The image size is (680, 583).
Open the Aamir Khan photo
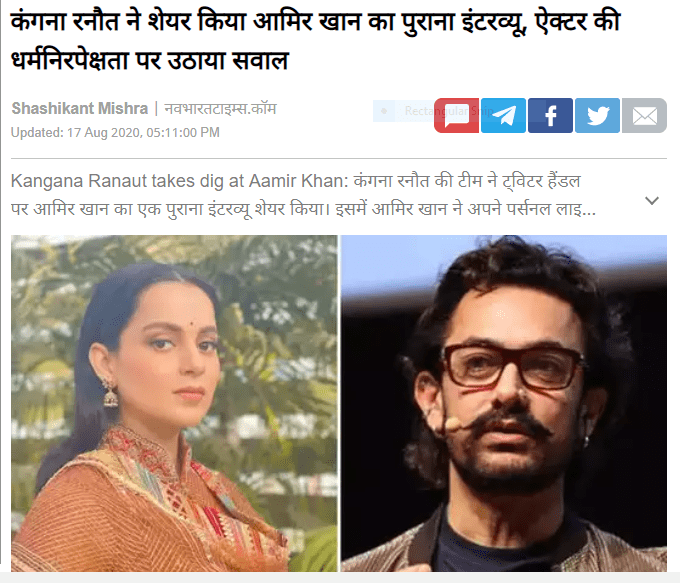pos(504,403)
